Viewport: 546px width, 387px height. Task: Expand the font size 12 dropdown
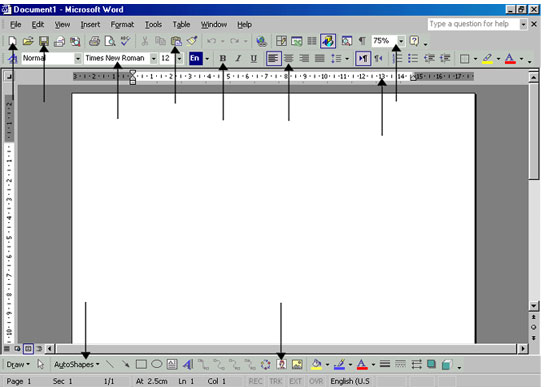(x=179, y=58)
